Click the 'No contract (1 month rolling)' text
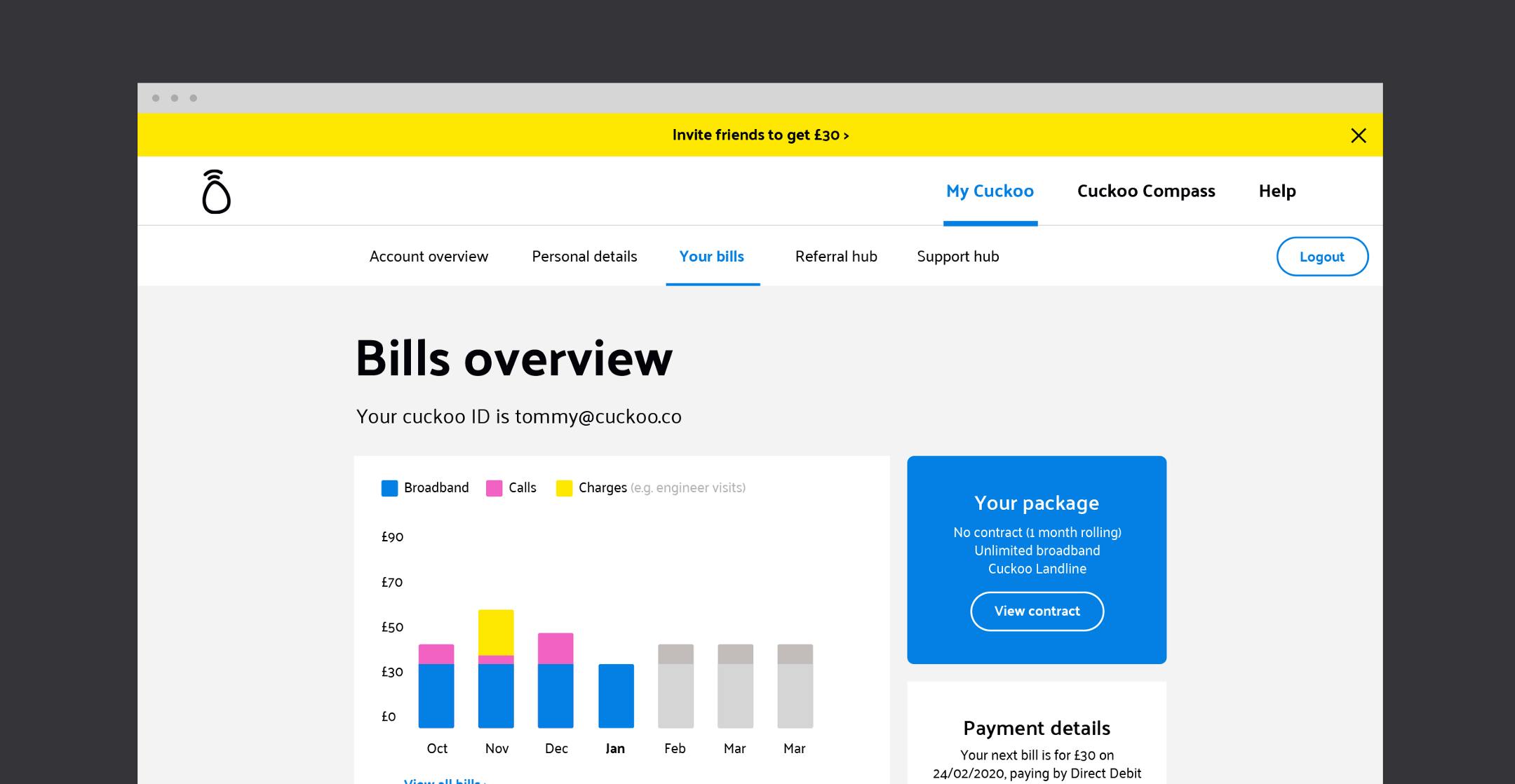Viewport: 1515px width, 784px height. pos(1037,533)
